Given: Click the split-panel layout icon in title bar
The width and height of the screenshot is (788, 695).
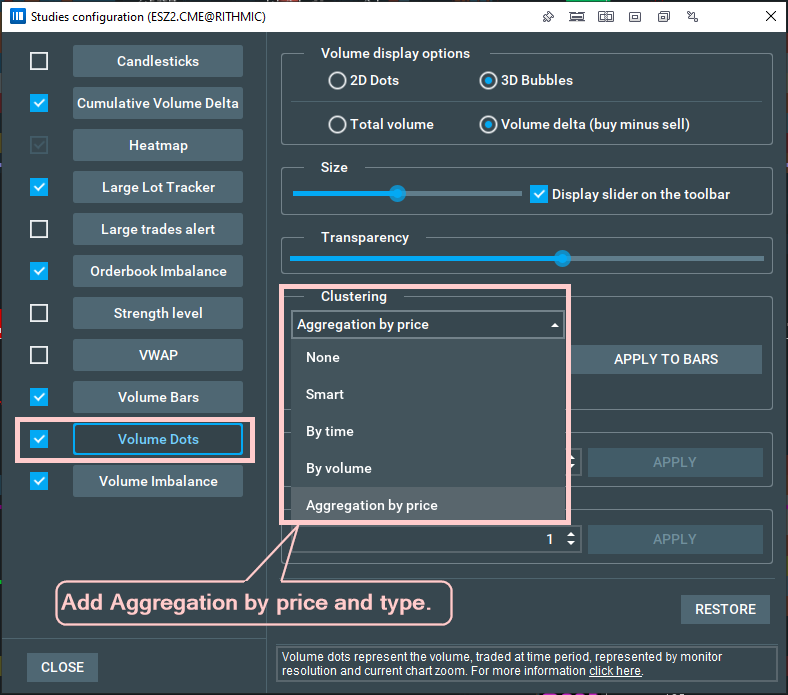Looking at the screenshot, I should coord(606,17).
